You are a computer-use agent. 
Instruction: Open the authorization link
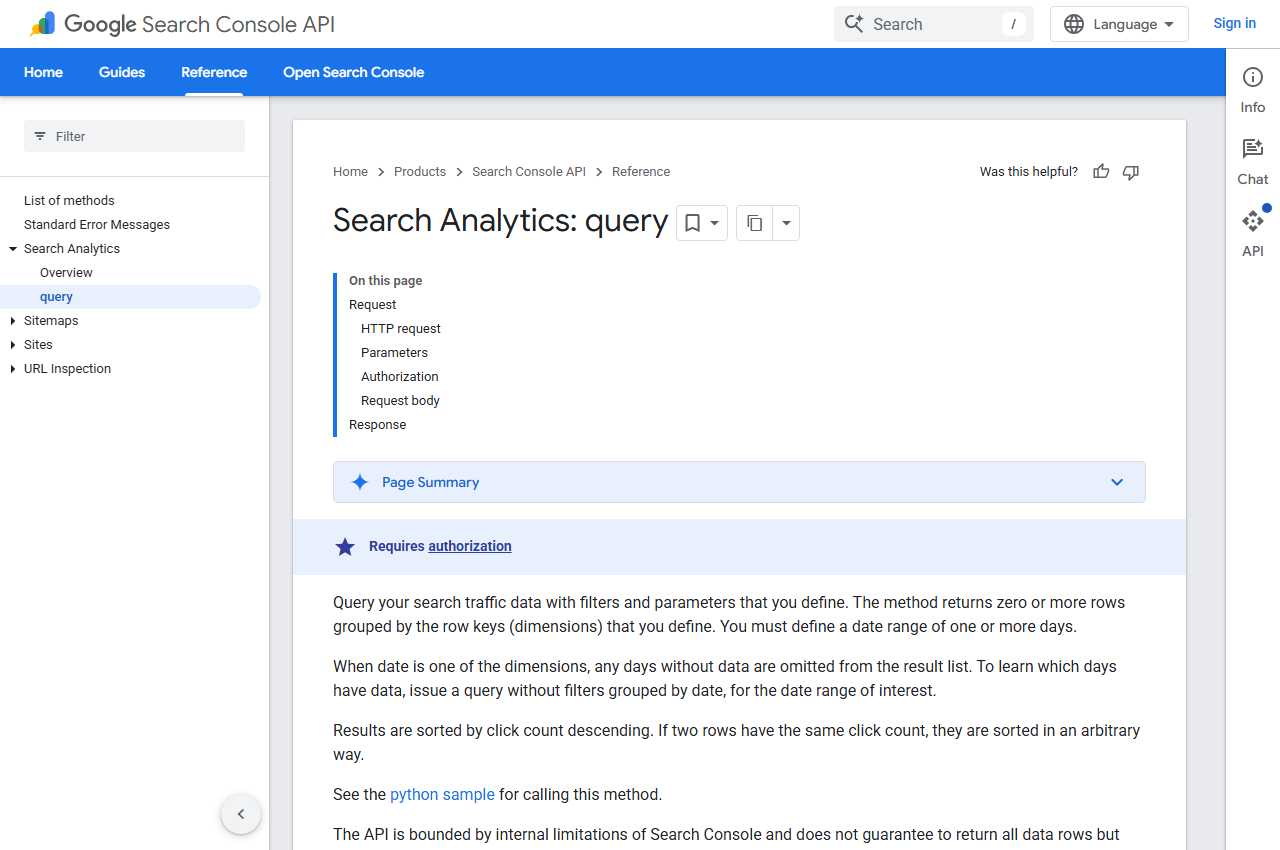(x=470, y=546)
